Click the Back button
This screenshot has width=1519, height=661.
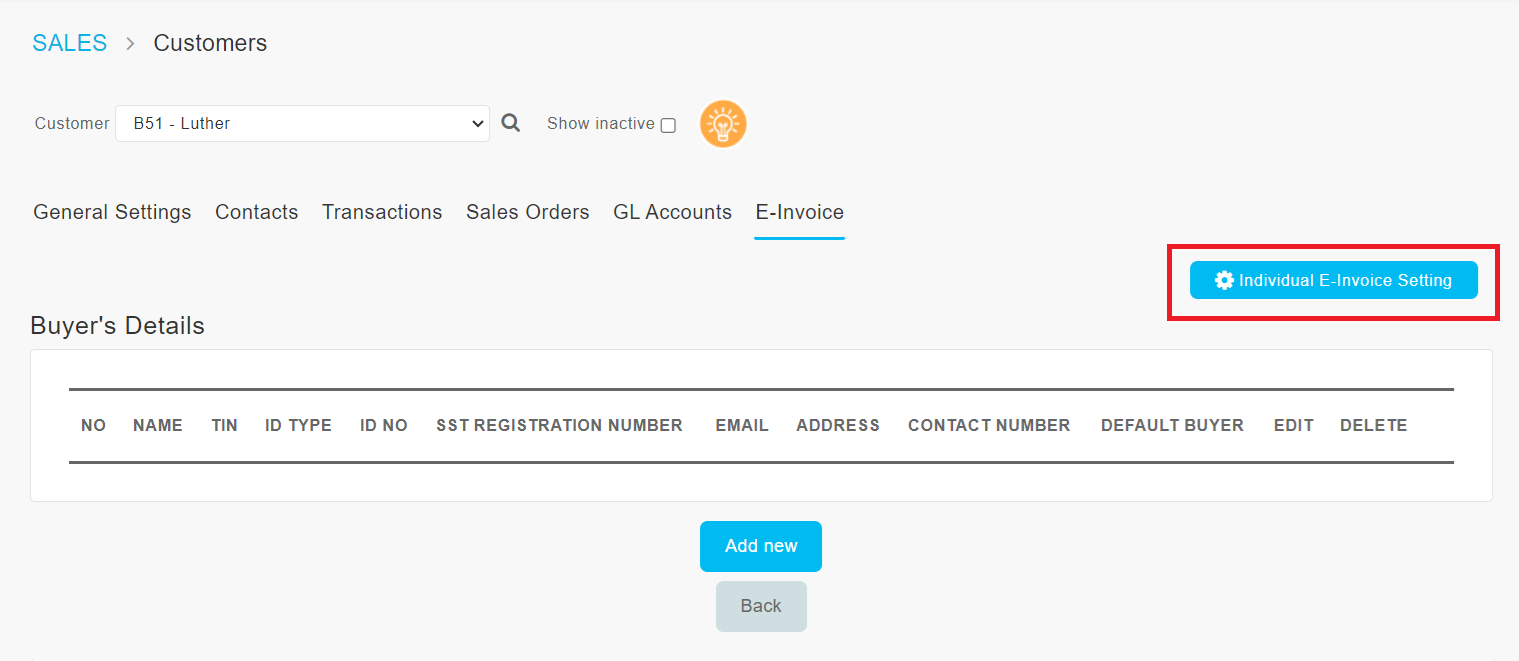(761, 606)
